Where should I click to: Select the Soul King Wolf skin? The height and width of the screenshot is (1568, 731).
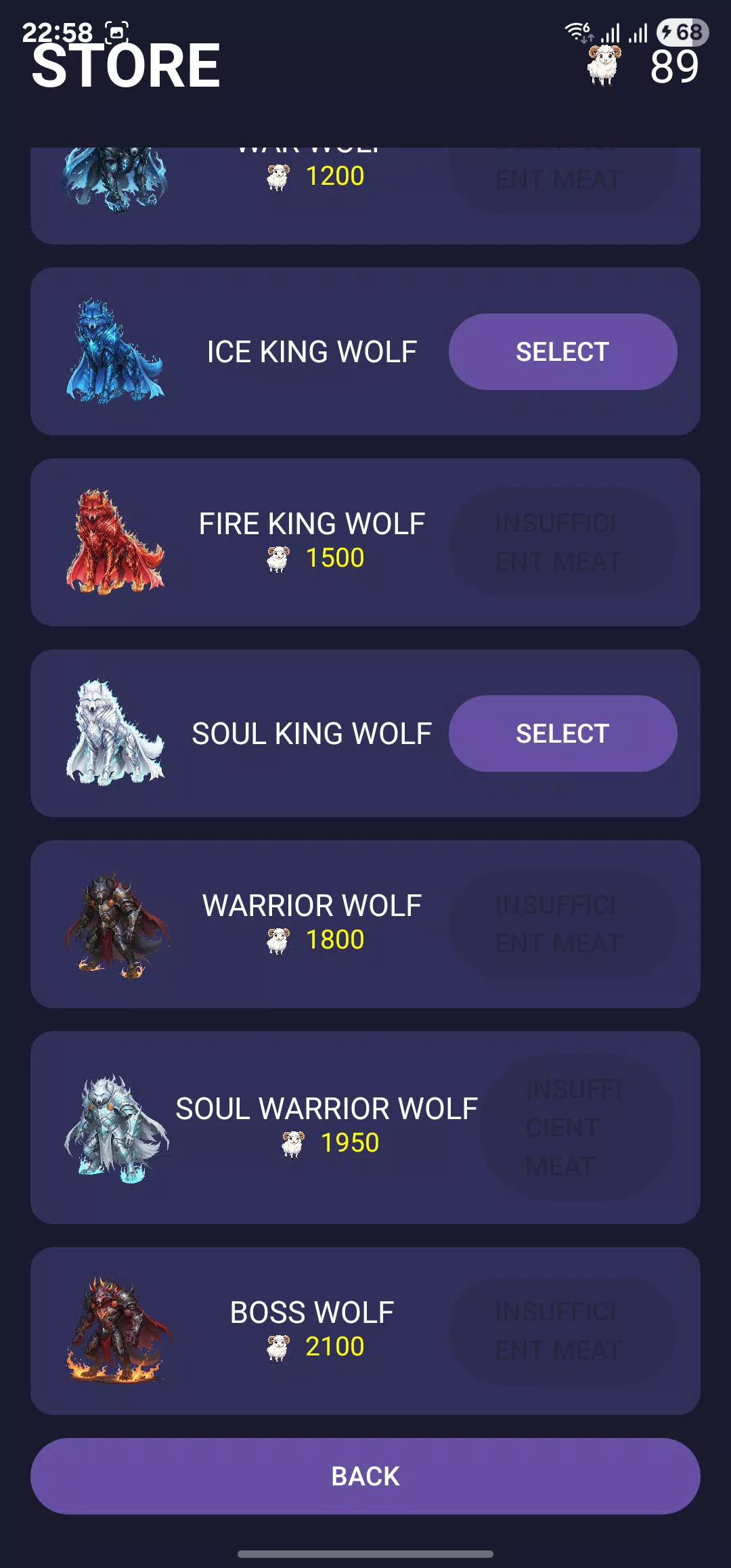[562, 733]
